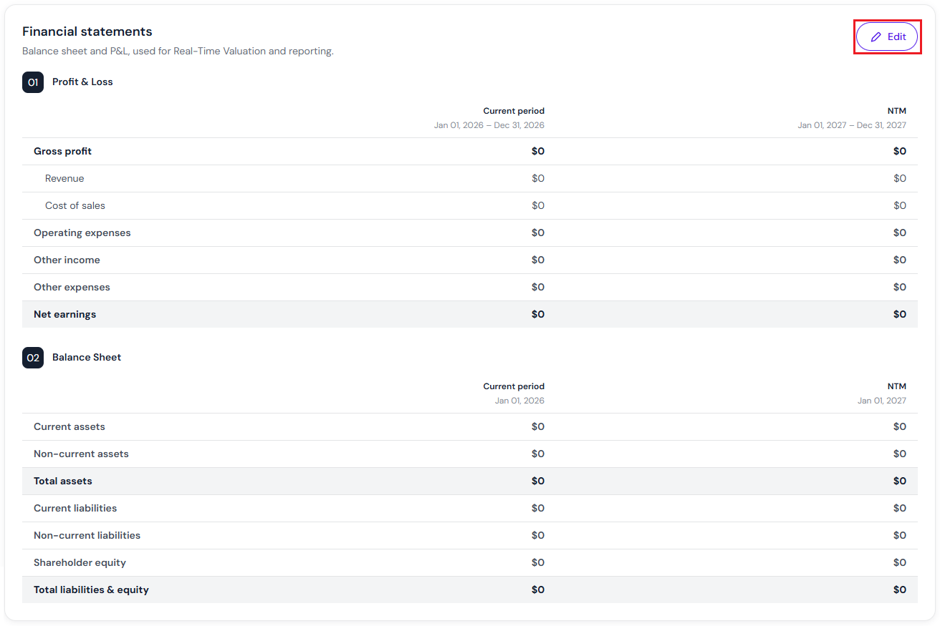Click the 02 badge beside Balance Sheet
The height and width of the screenshot is (626, 940).
click(x=33, y=357)
